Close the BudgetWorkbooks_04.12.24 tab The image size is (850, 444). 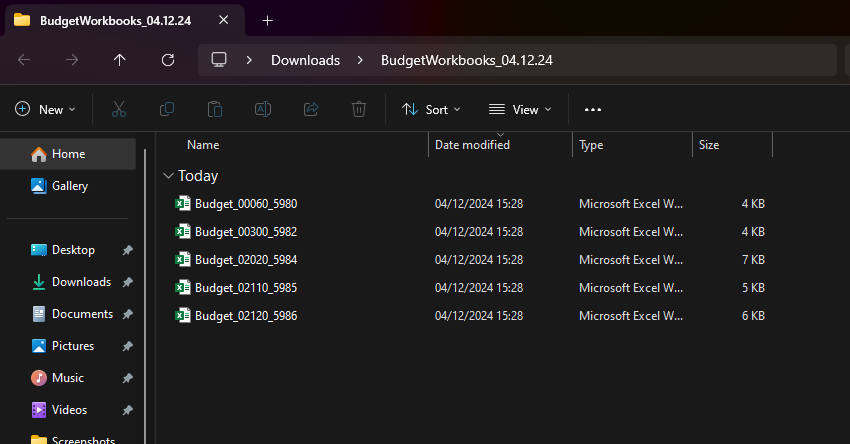(x=223, y=20)
